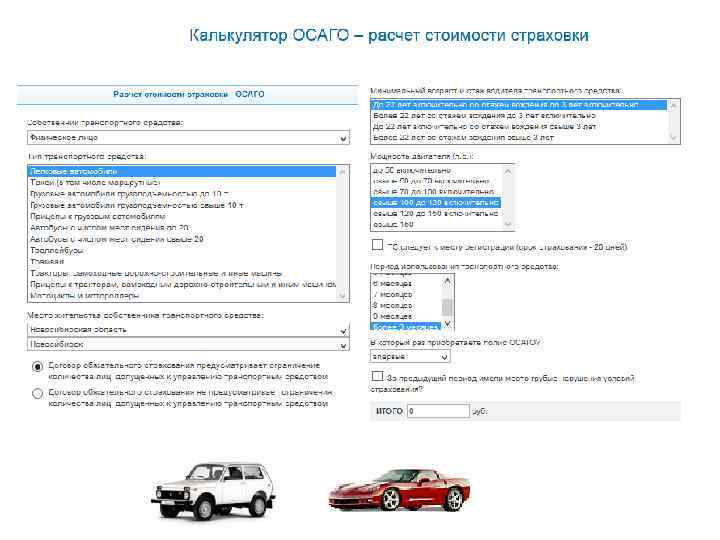Screen dimensions: 720x540
Task: Click the white Niva car image
Action: coord(214,491)
